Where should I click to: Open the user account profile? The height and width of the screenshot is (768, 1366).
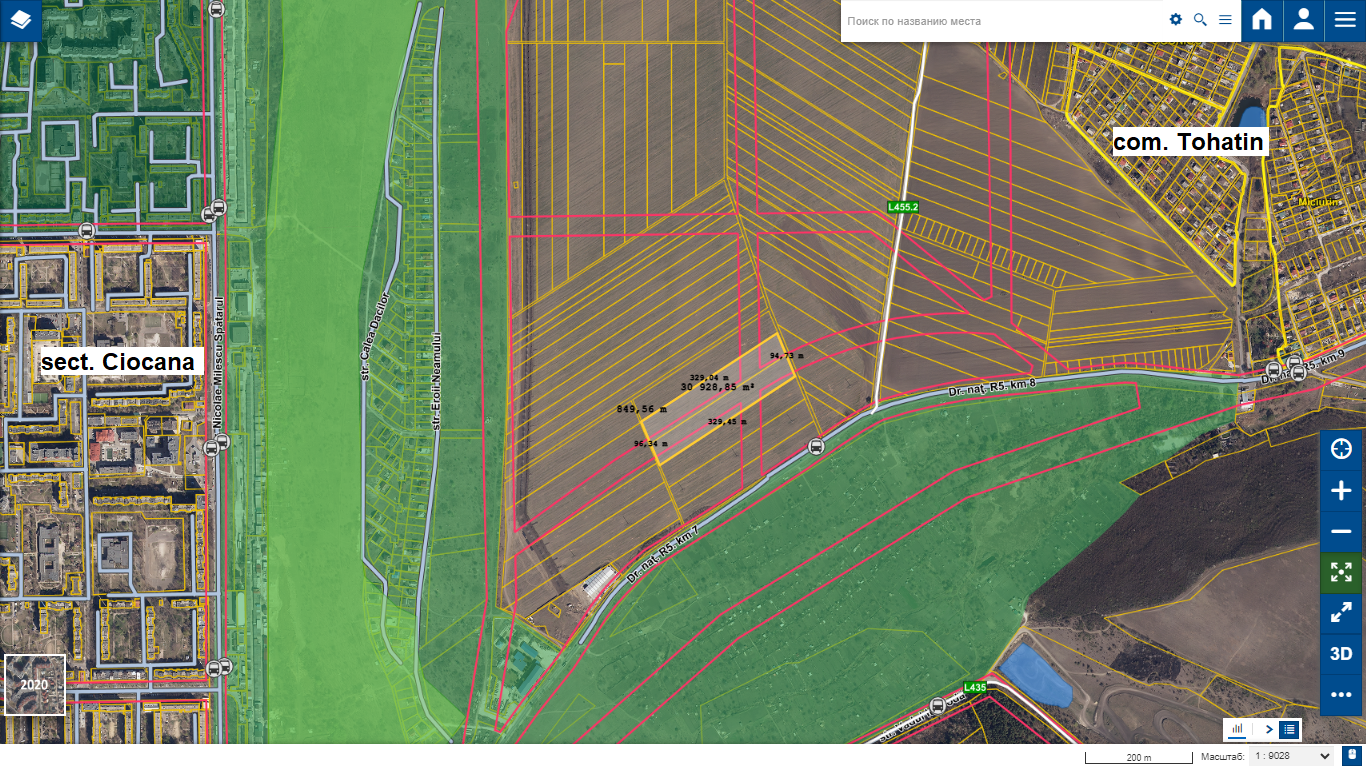pyautogui.click(x=1303, y=20)
